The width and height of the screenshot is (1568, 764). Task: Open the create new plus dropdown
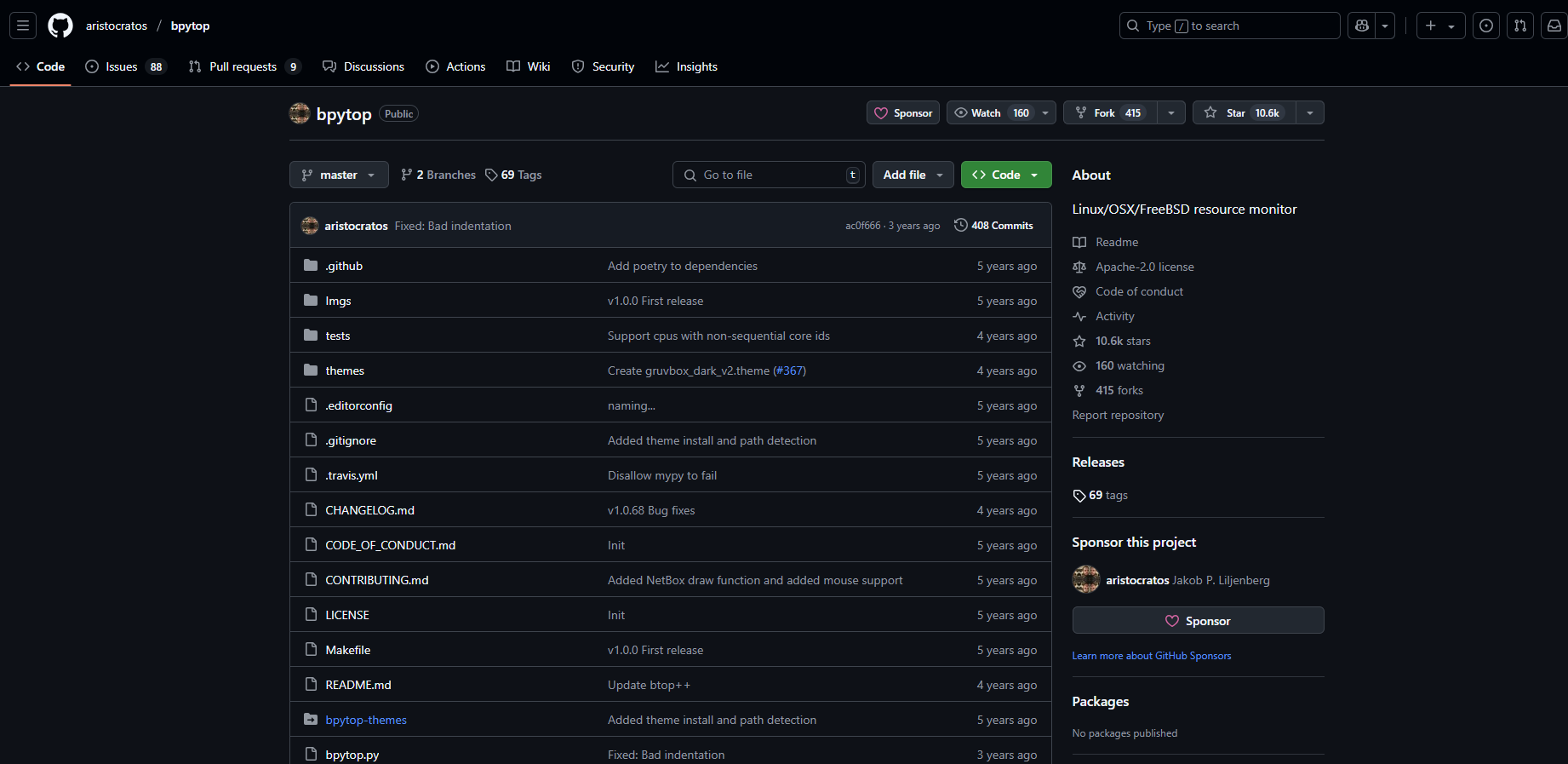click(x=1440, y=26)
